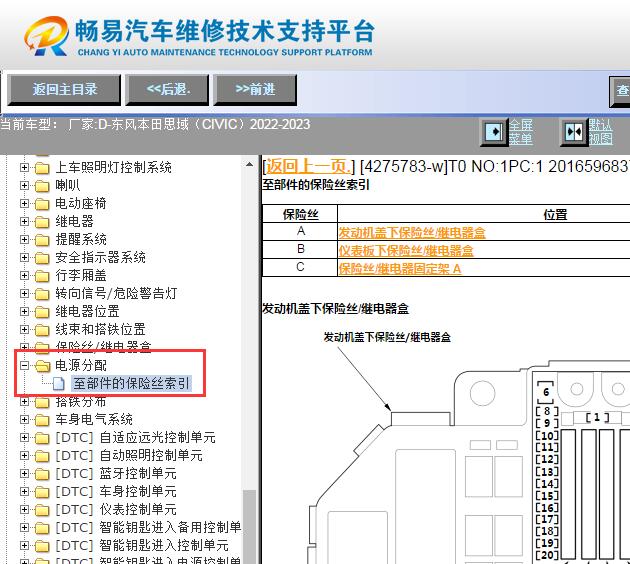Expand the [DTC] 蓝牙控制单元 node
The height and width of the screenshot is (564, 630).
(x=25, y=474)
